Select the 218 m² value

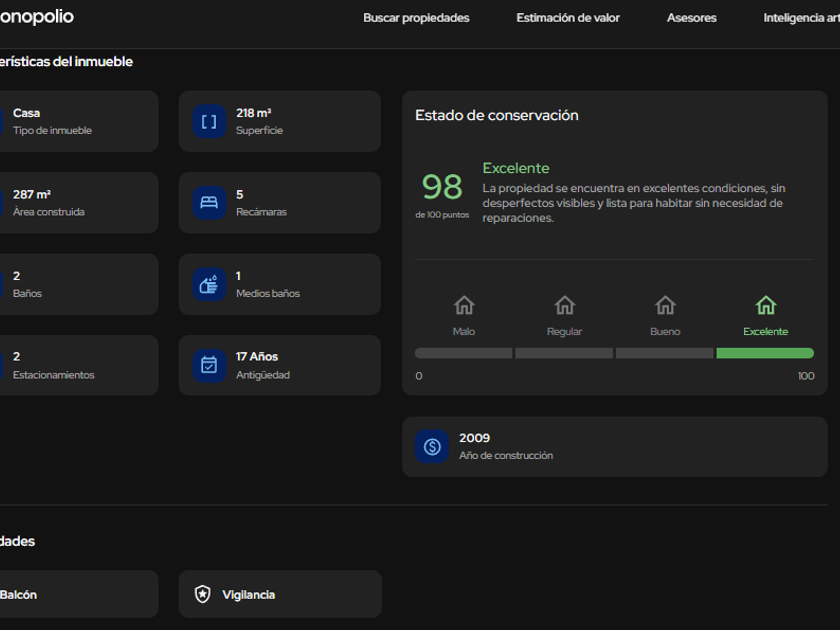click(253, 113)
